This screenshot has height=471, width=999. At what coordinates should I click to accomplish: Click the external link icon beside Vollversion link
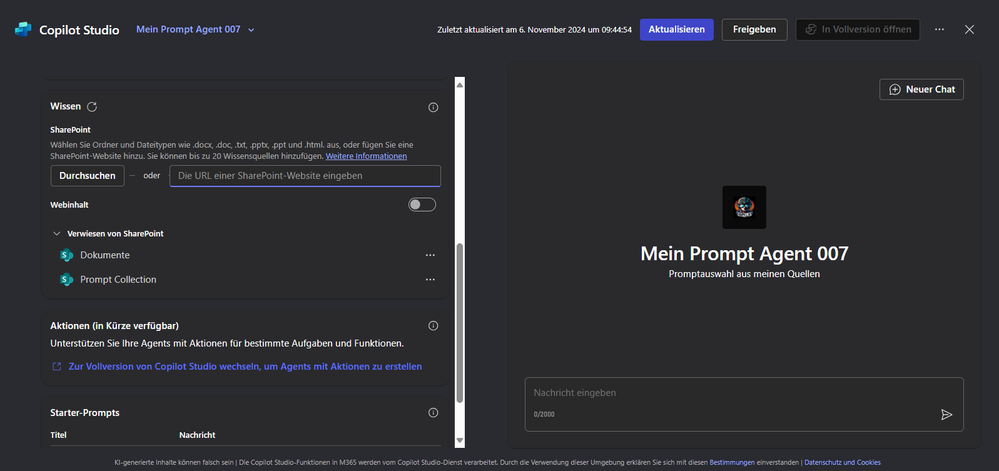pyautogui.click(x=56, y=366)
